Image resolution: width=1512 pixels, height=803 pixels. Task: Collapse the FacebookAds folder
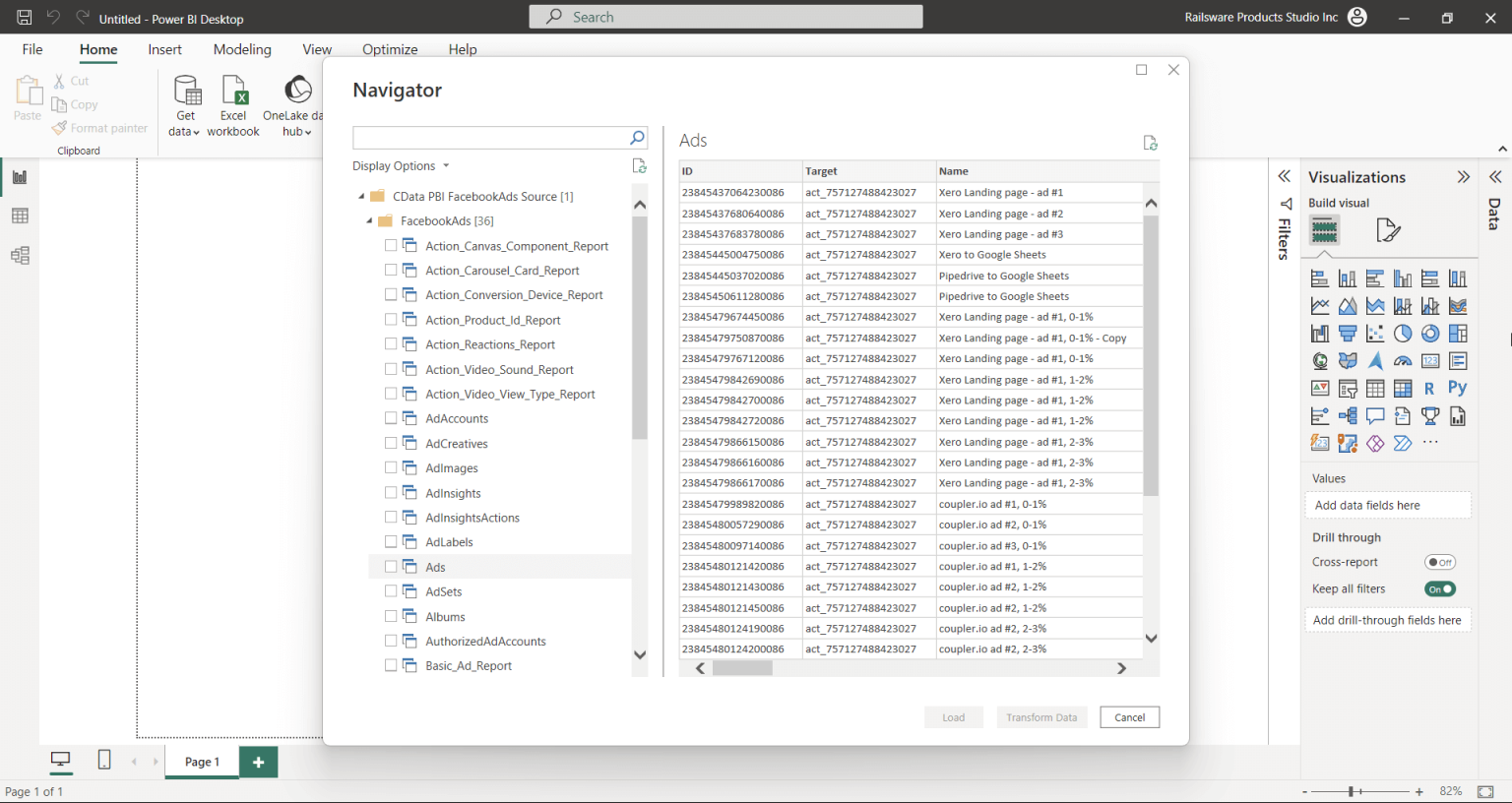(367, 220)
